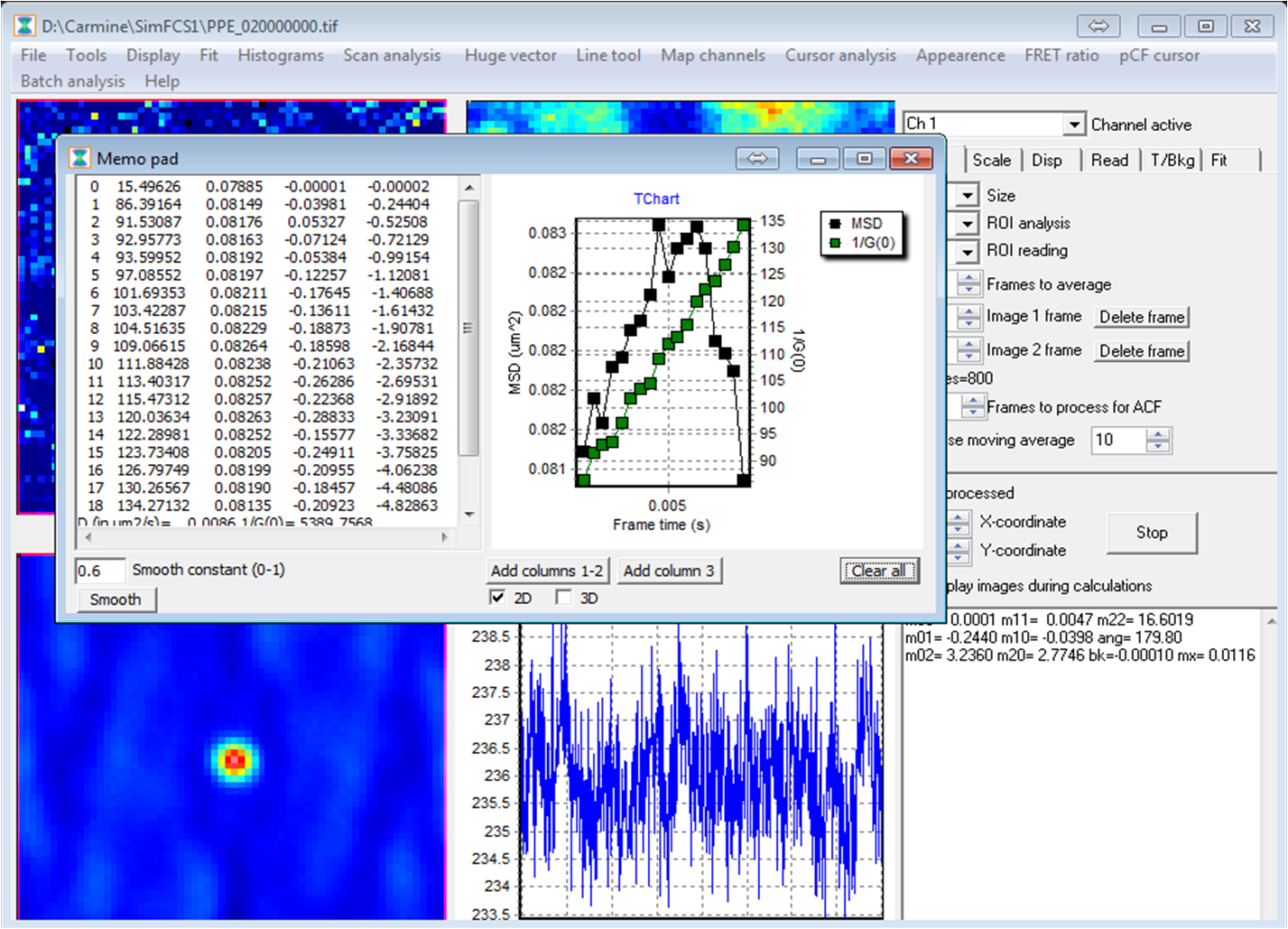Expand the Size dropdown

968,196
